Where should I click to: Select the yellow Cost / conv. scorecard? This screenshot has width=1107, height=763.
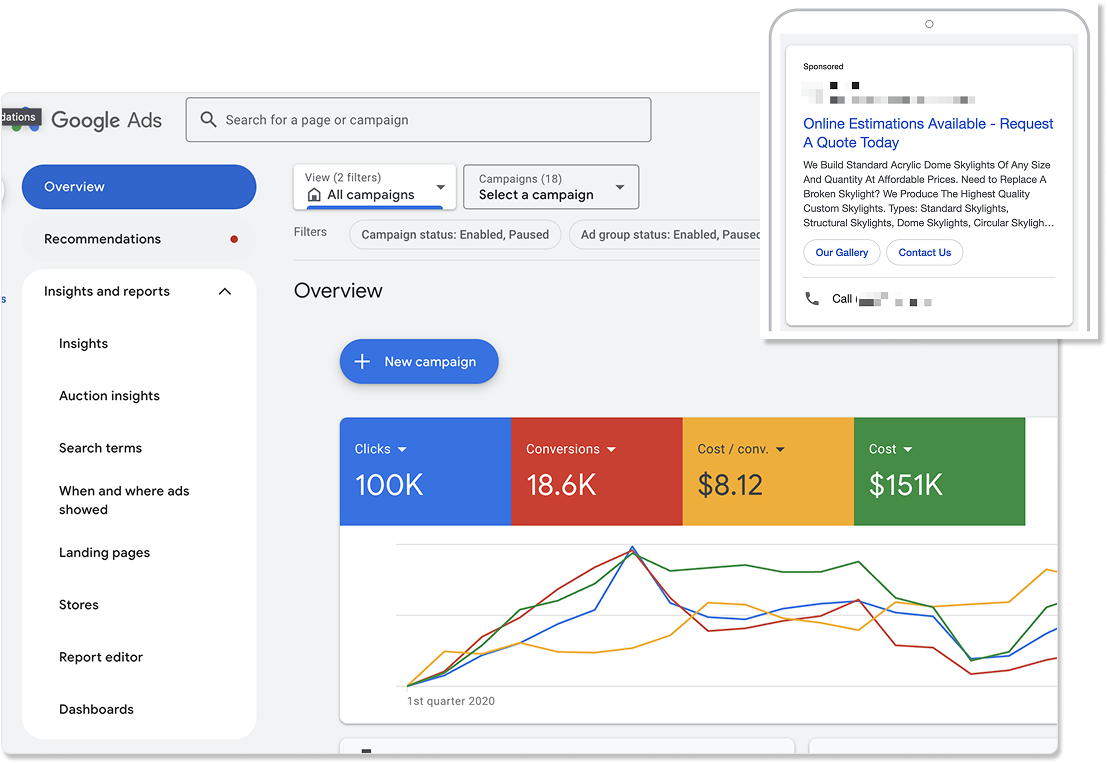click(768, 471)
